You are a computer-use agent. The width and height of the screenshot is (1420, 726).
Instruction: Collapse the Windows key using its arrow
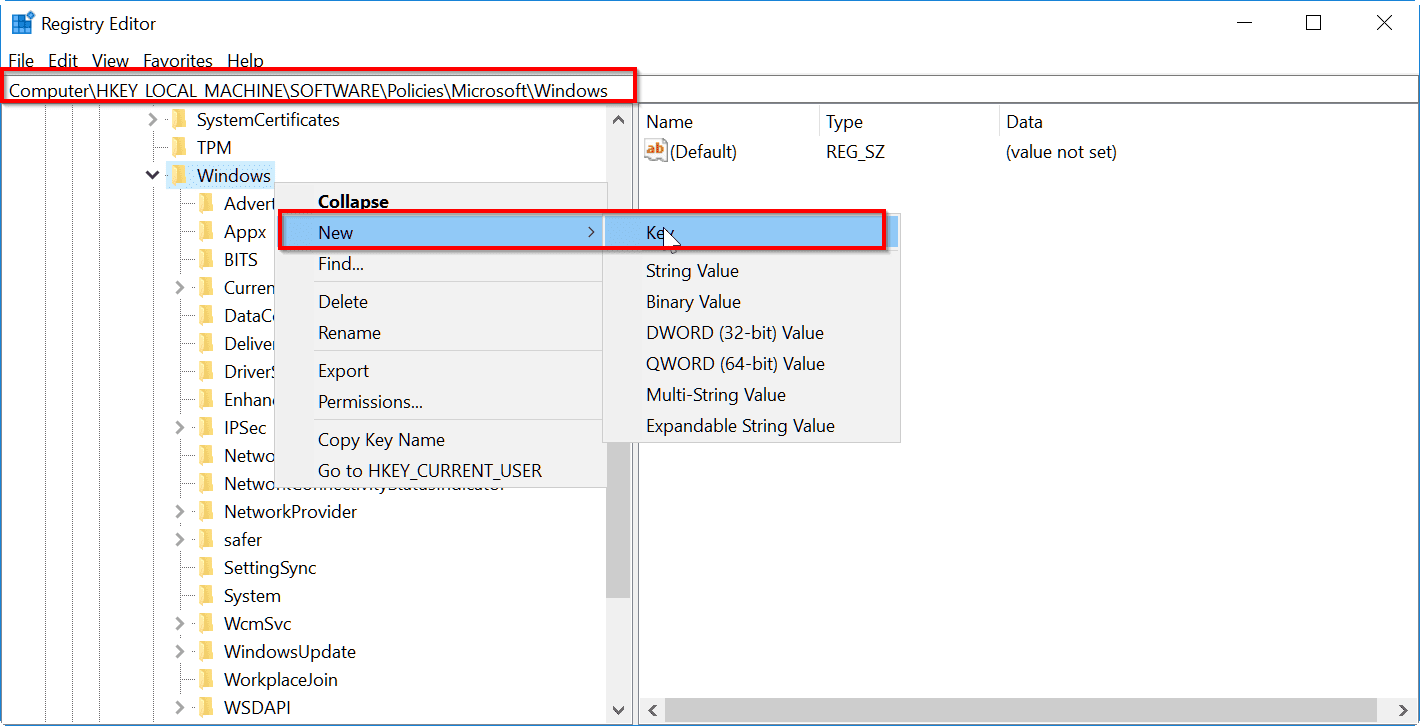tap(152, 176)
